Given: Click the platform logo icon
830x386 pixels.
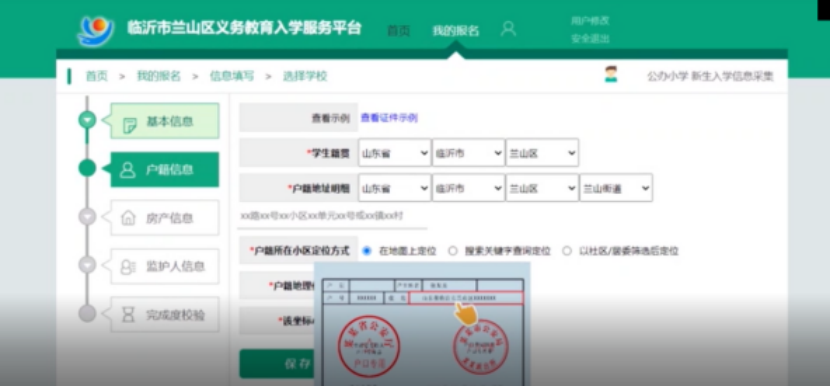Looking at the screenshot, I should pyautogui.click(x=96, y=31).
